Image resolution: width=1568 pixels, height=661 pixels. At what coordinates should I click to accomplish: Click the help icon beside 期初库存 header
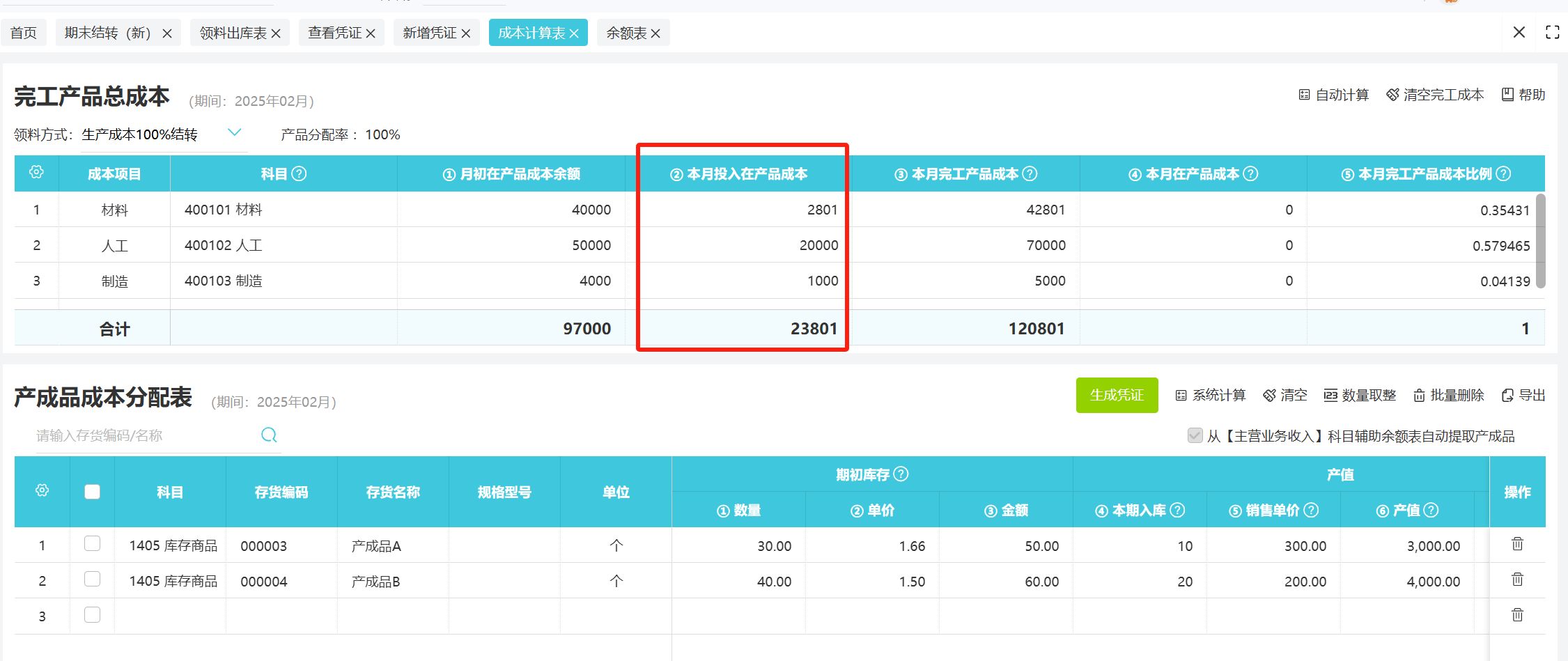(x=901, y=474)
